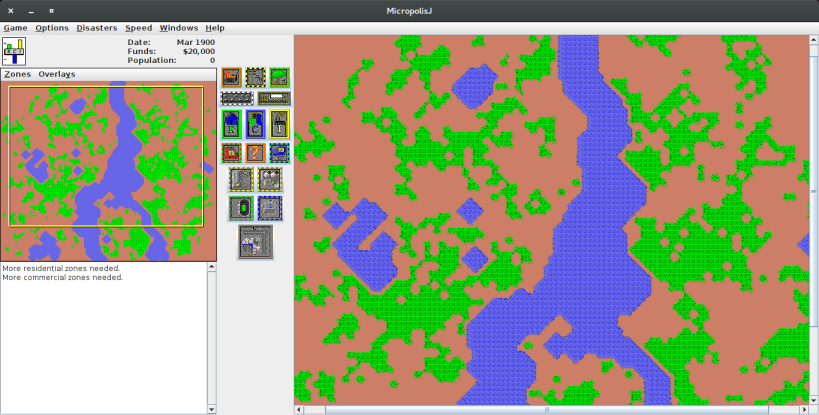Click the 'Date:' label

[139, 42]
